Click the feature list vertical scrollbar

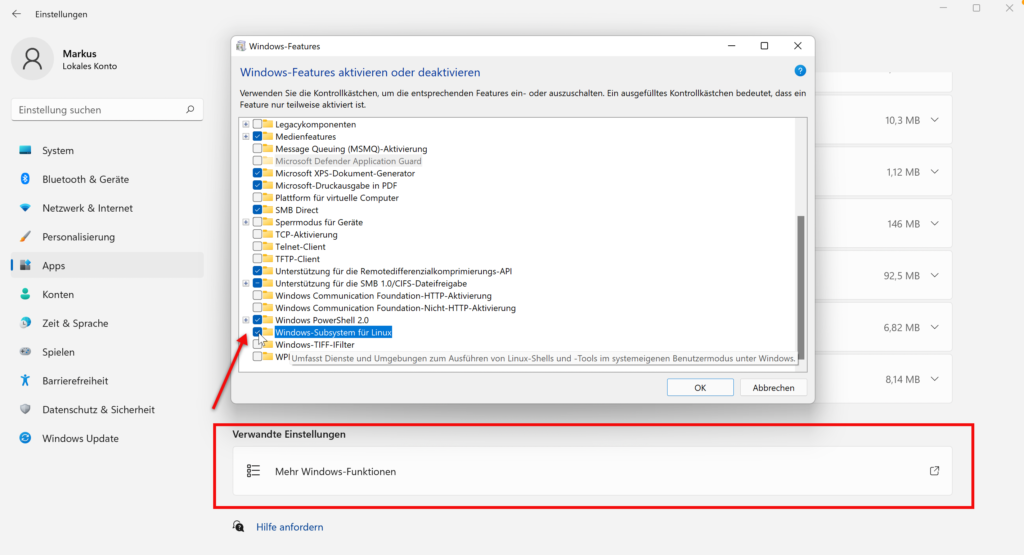point(801,287)
